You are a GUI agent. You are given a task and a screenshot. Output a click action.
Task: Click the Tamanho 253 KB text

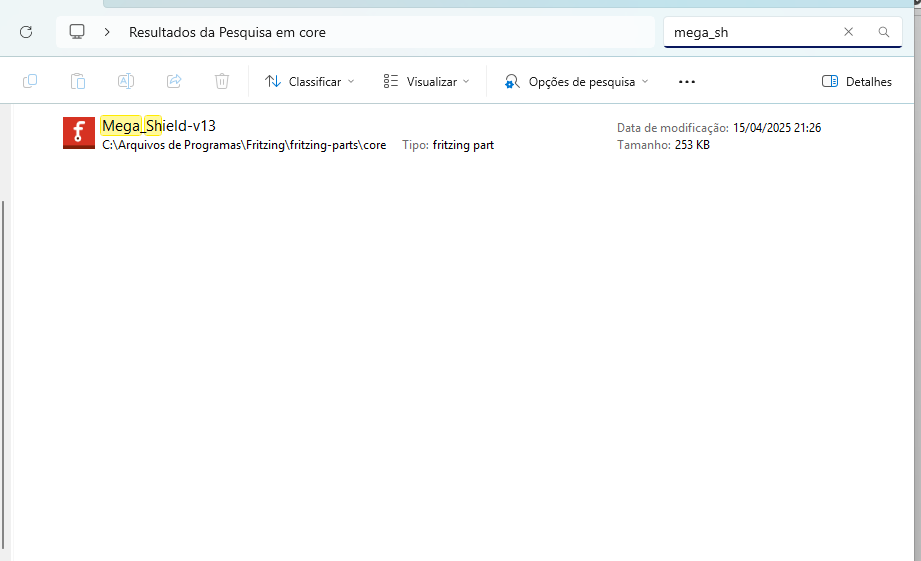coord(663,145)
